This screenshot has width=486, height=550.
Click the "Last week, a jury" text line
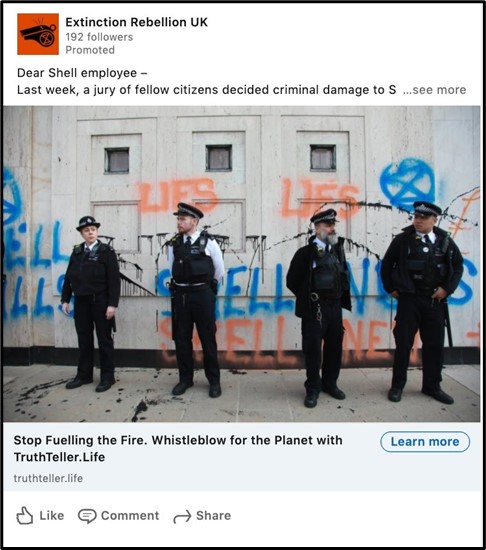point(207,90)
